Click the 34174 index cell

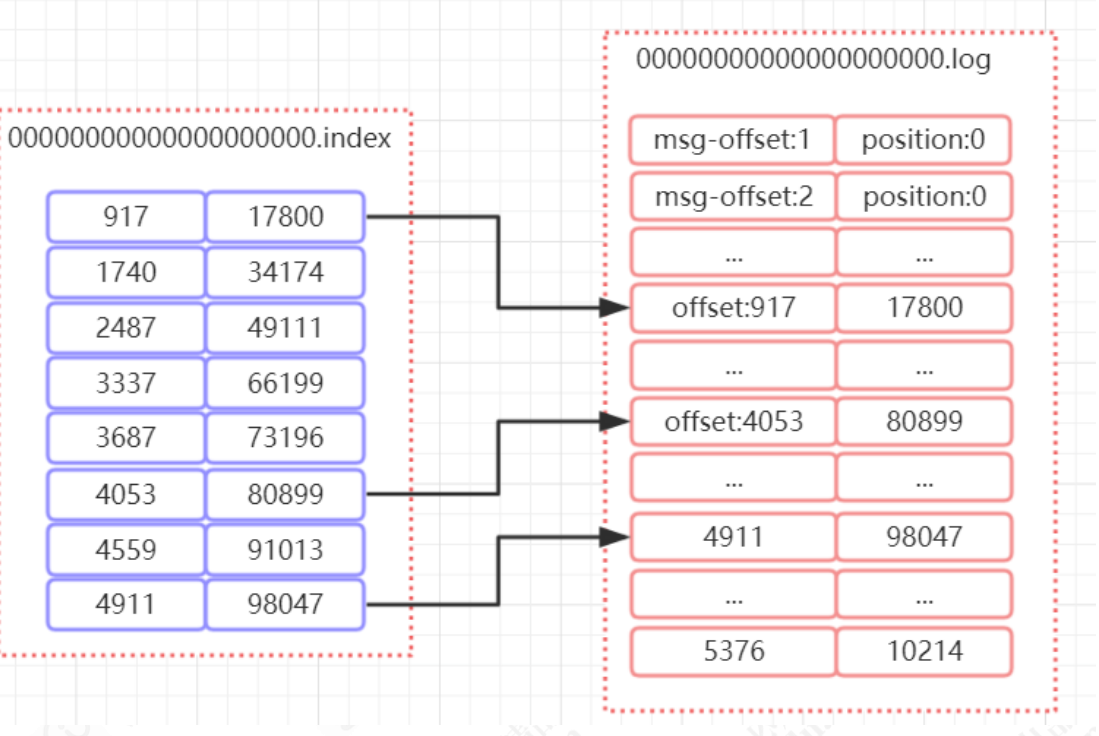[285, 272]
